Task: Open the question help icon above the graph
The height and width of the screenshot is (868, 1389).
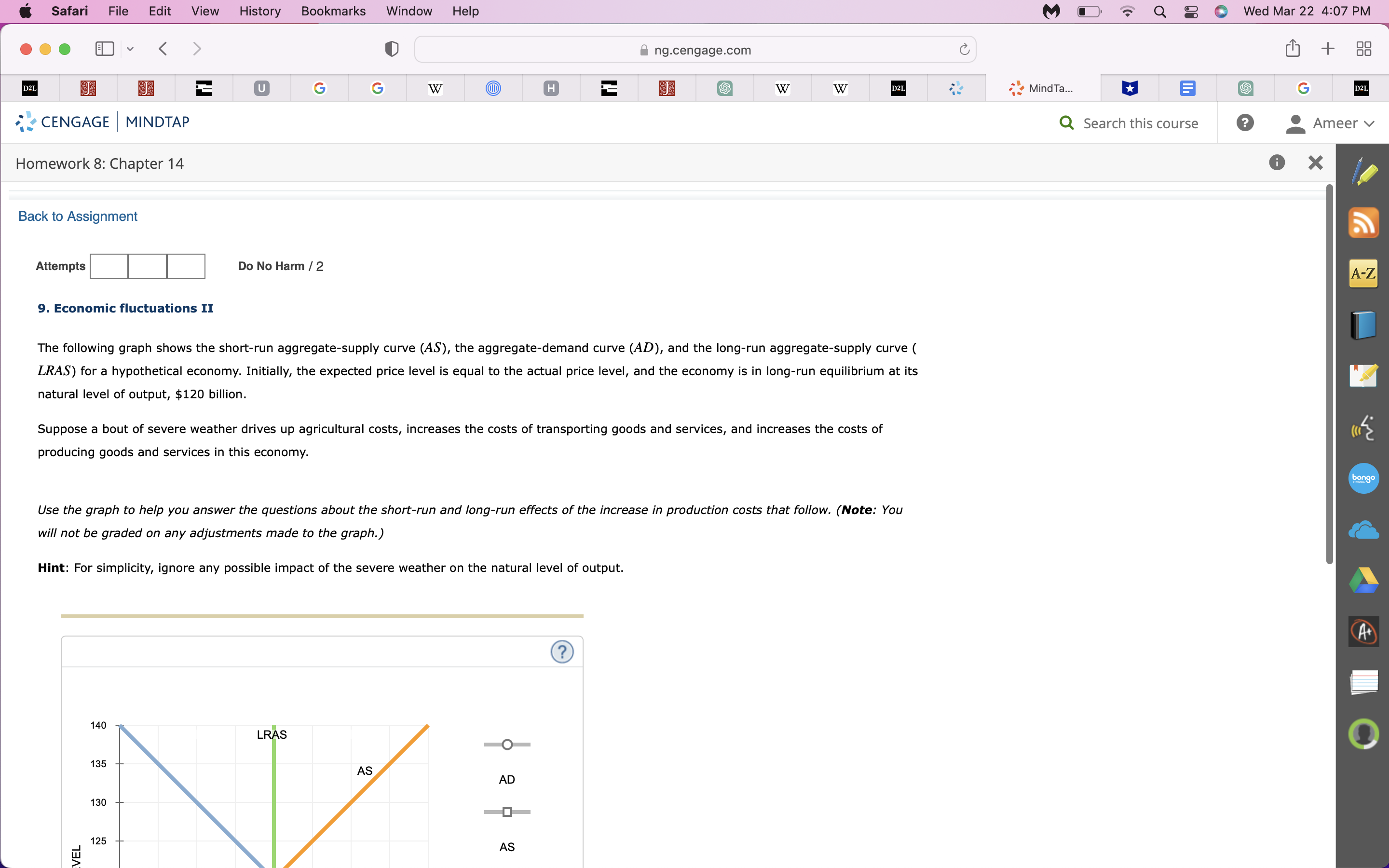Action: pyautogui.click(x=562, y=652)
